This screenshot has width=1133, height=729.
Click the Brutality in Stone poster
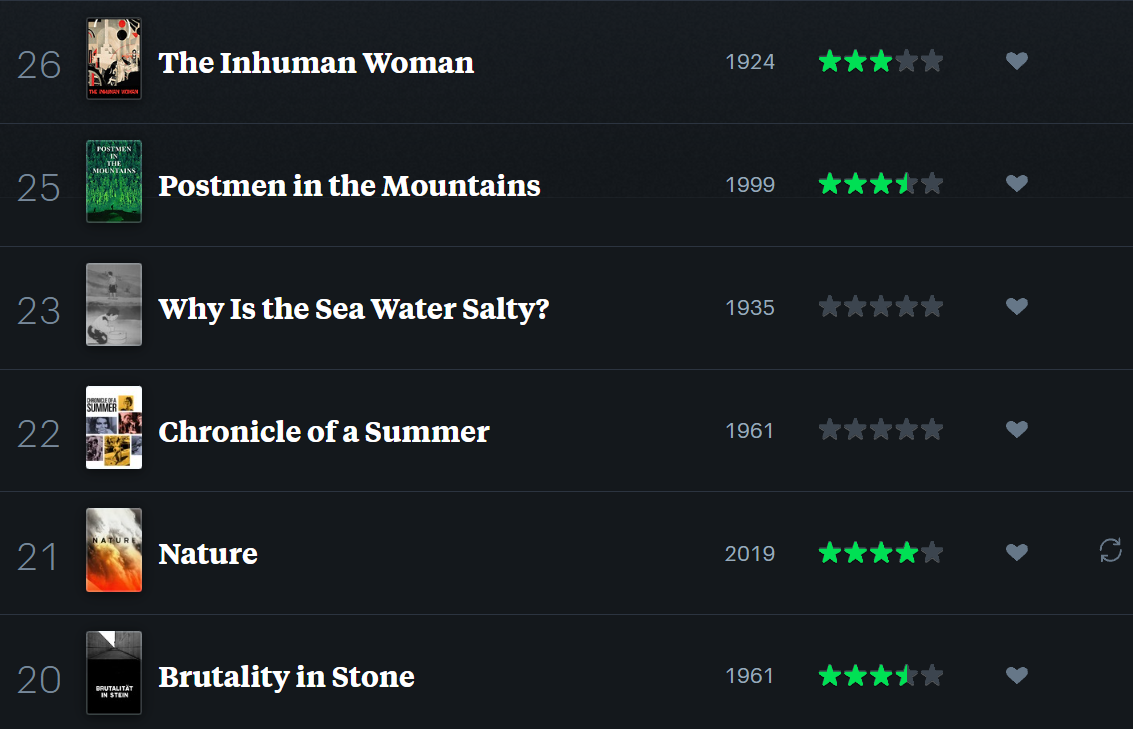point(114,673)
